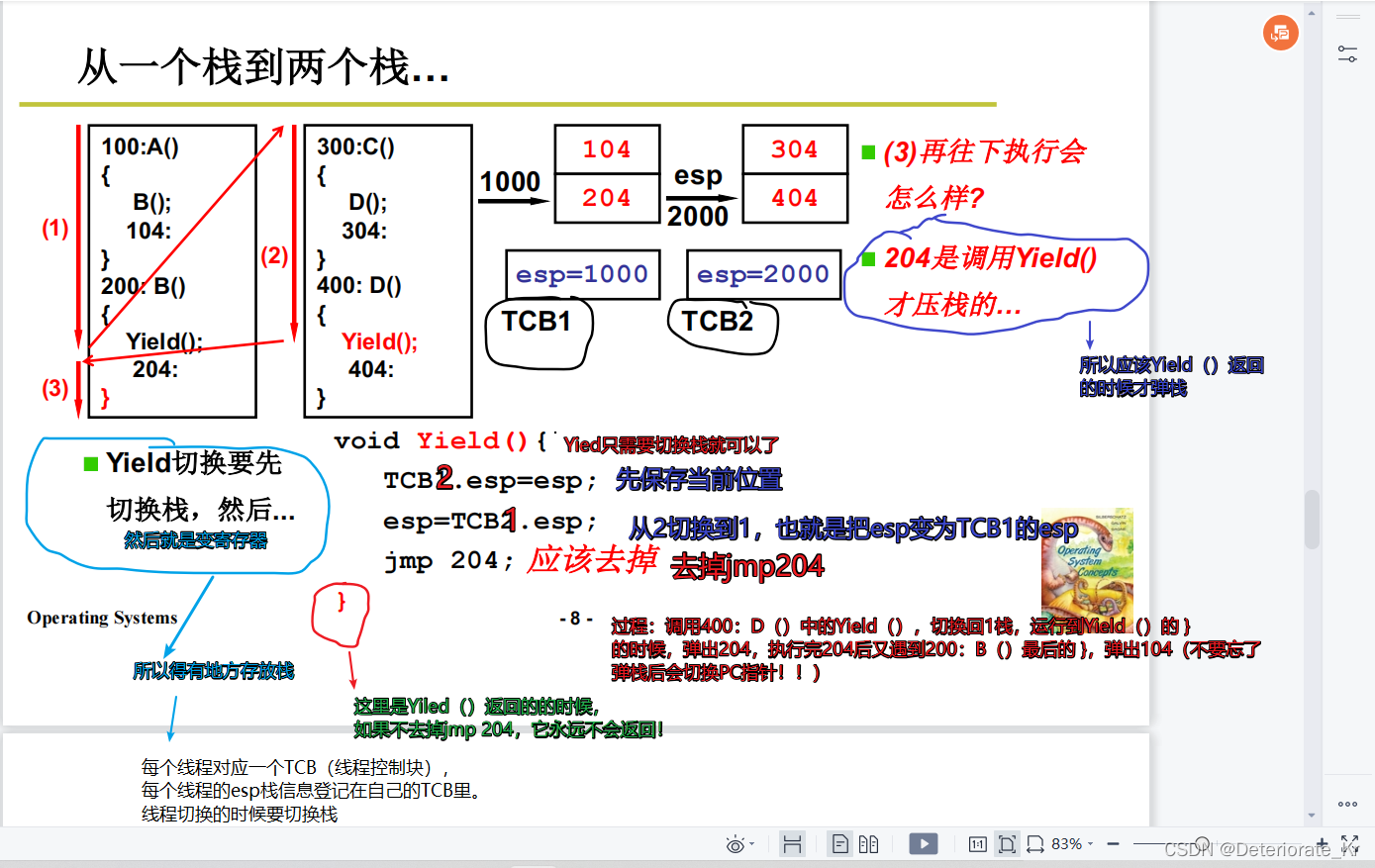Image resolution: width=1375 pixels, height=868 pixels.
Task: Click orange convert-to-PPT floating button
Action: [x=1280, y=33]
